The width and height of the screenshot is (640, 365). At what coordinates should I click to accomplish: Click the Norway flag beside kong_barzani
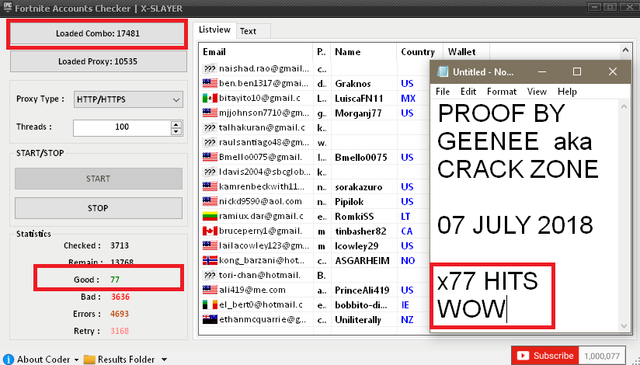click(210, 260)
